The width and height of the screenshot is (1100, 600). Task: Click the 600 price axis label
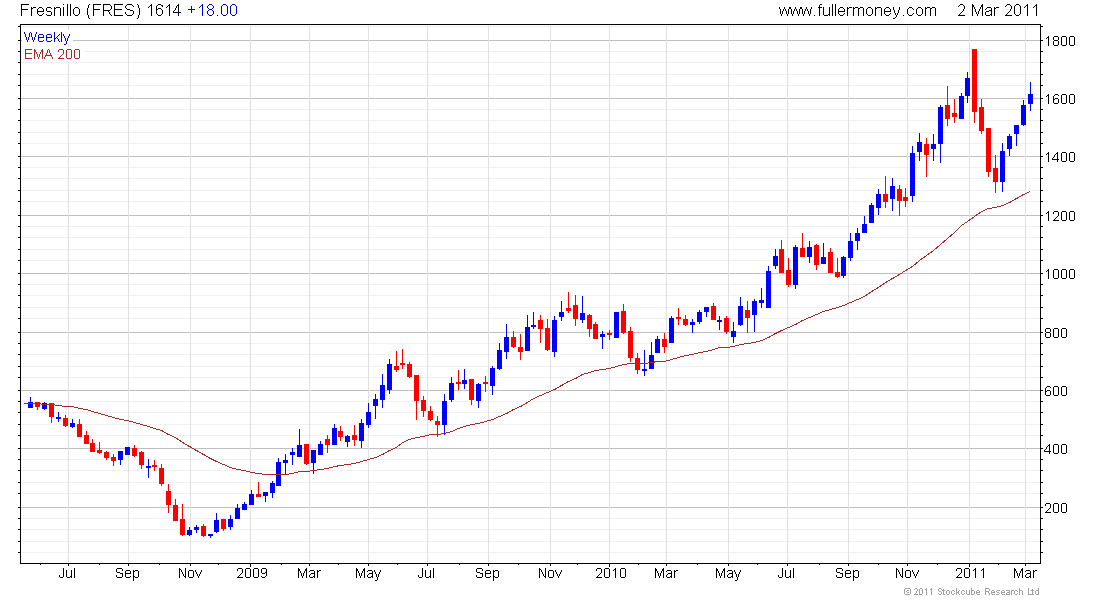click(1057, 391)
